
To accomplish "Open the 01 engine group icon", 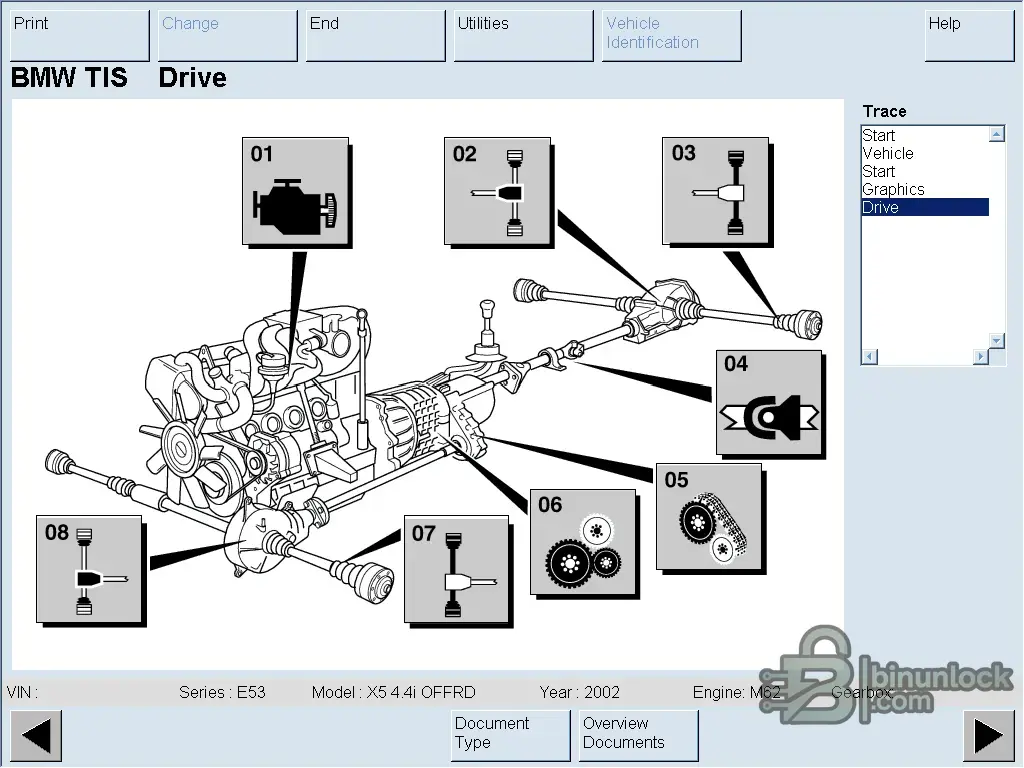I will tap(296, 191).
